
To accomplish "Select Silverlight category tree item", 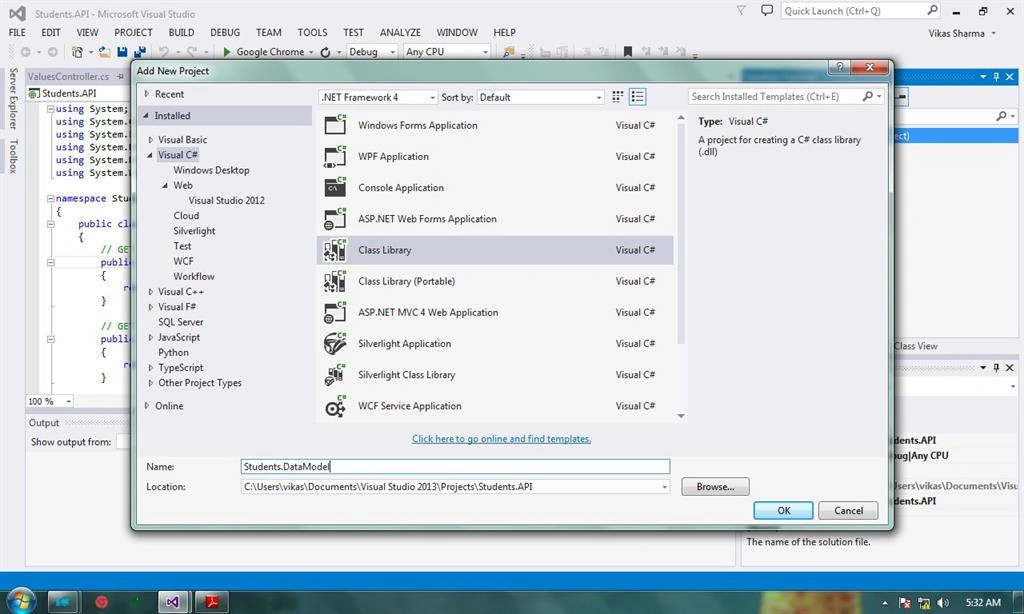I will click(x=194, y=231).
